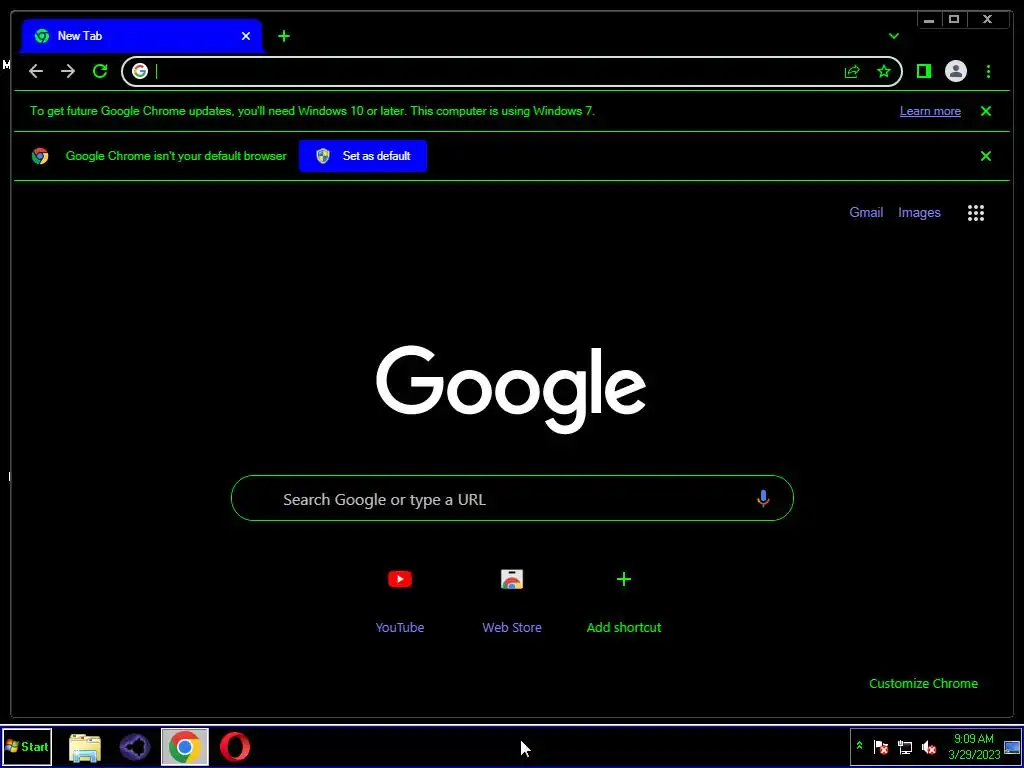Viewport: 1024px width, 768px height.
Task: Click the Chrome icon in default-browser bar
Action: point(40,156)
